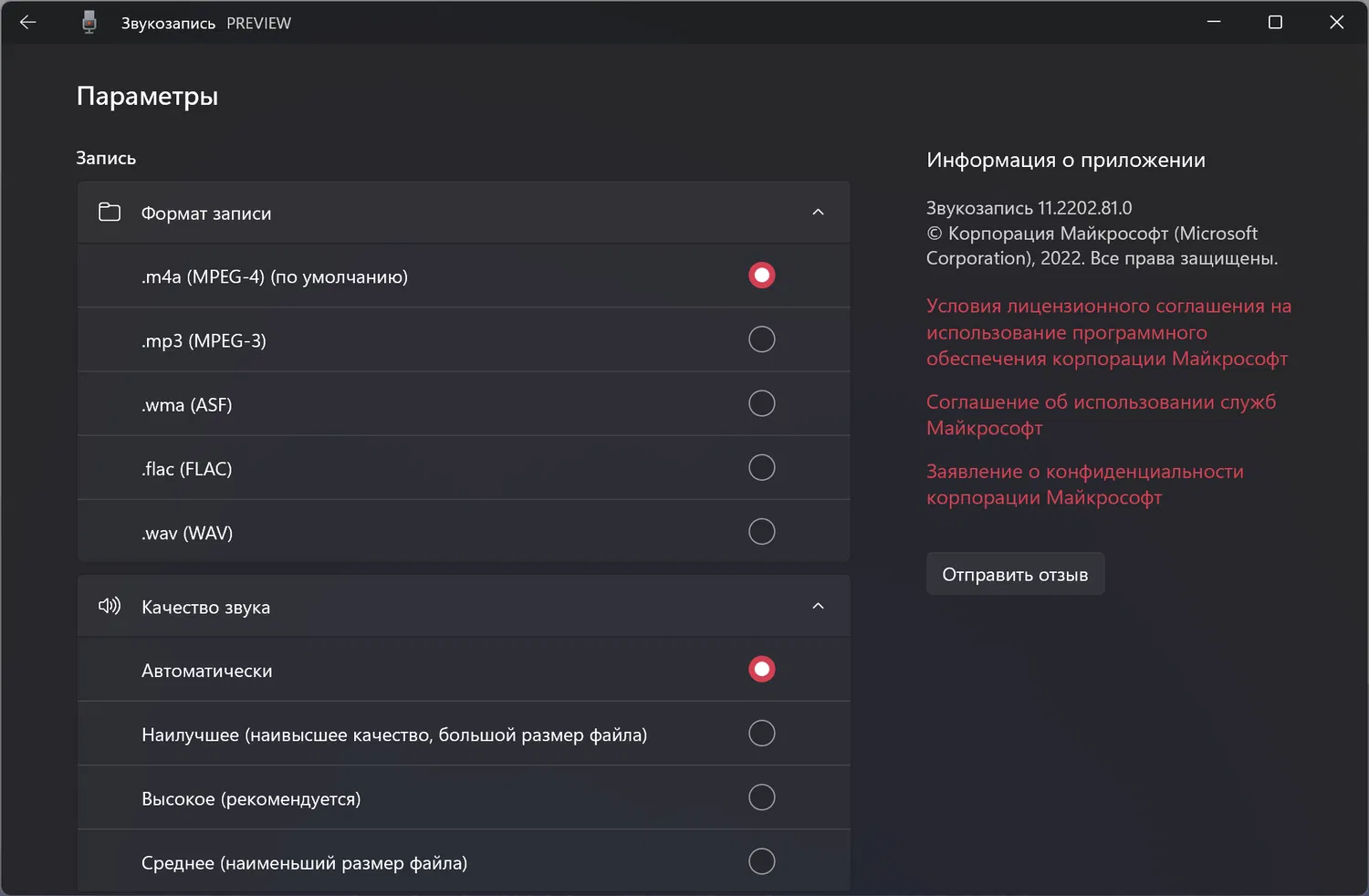
Task: Click the speaker icon beside Качество звука
Action: [110, 606]
